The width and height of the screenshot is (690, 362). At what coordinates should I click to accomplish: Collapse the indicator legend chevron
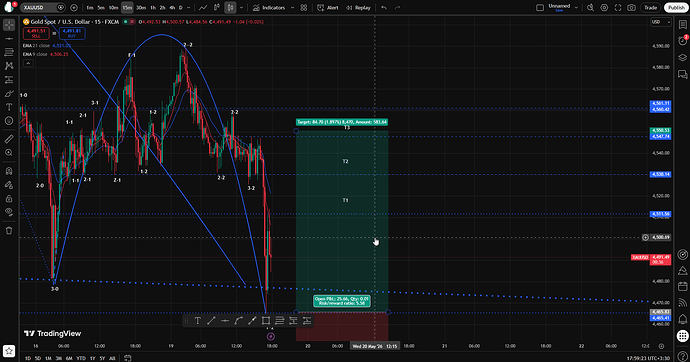(28, 63)
